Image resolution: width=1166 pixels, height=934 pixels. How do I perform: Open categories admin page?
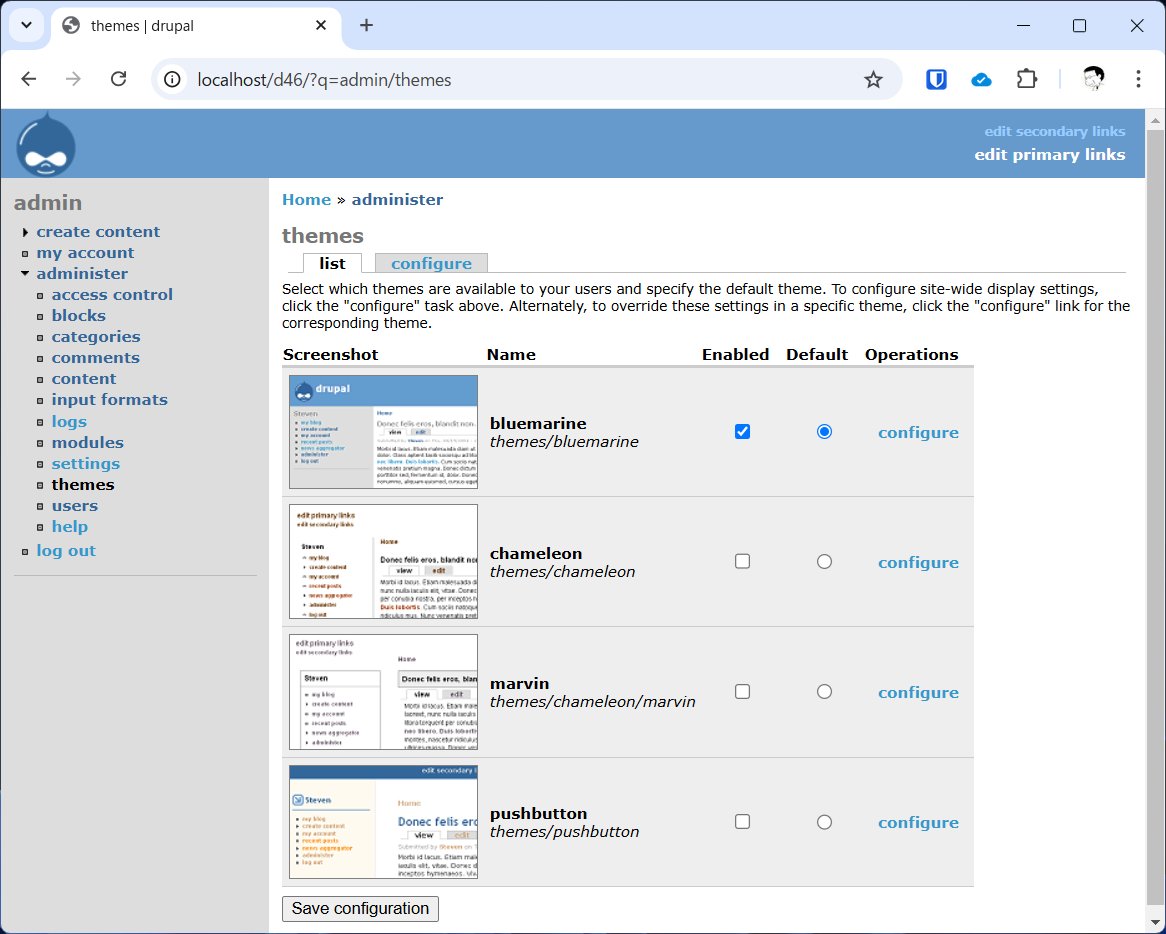(x=95, y=337)
